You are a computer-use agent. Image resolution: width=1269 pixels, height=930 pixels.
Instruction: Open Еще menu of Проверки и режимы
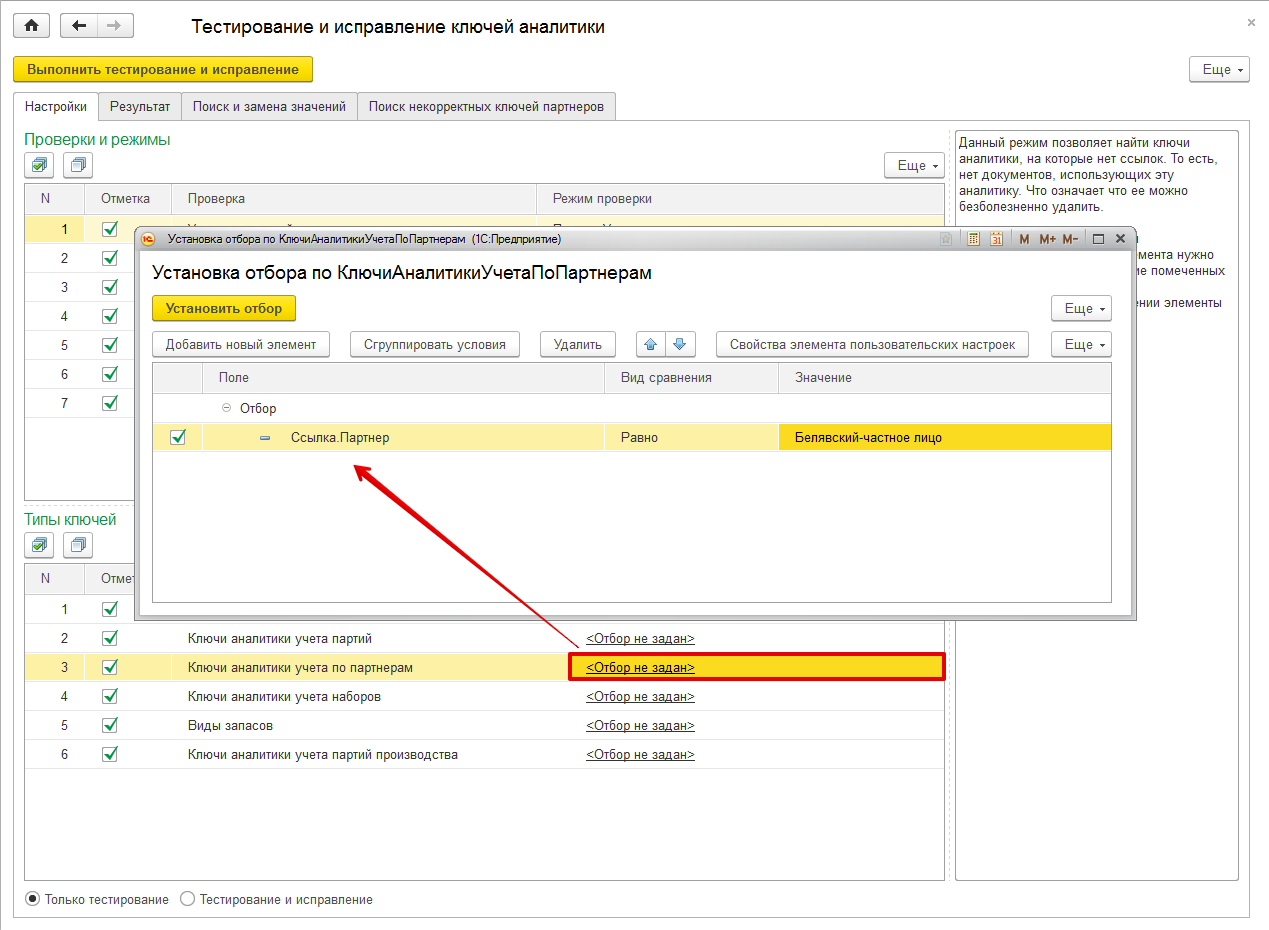[914, 165]
